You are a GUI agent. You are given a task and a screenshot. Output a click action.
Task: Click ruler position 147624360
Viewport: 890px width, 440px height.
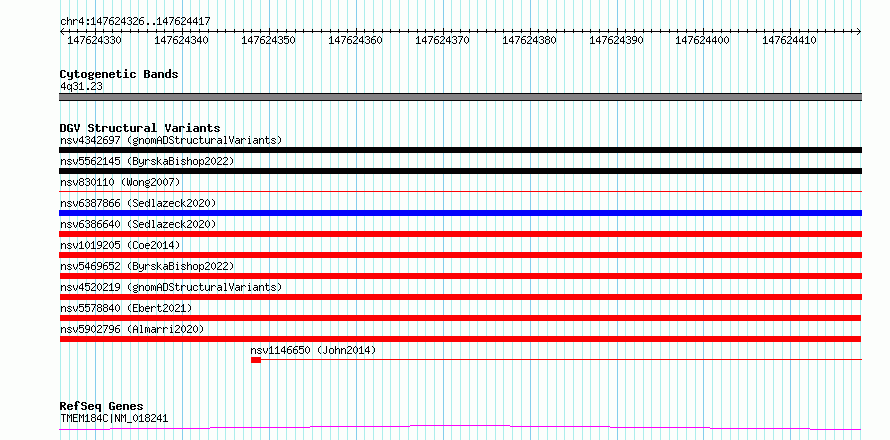355,40
